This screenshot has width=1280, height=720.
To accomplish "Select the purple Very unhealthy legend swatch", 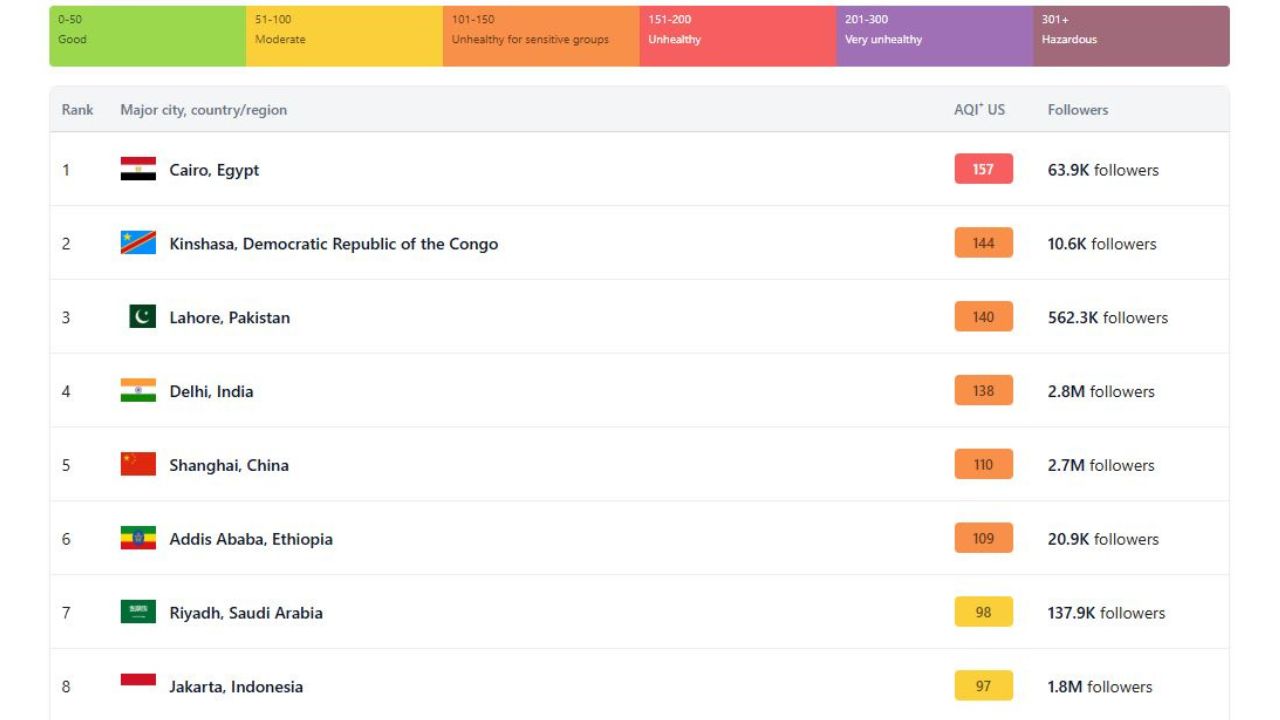I will tap(934, 36).
